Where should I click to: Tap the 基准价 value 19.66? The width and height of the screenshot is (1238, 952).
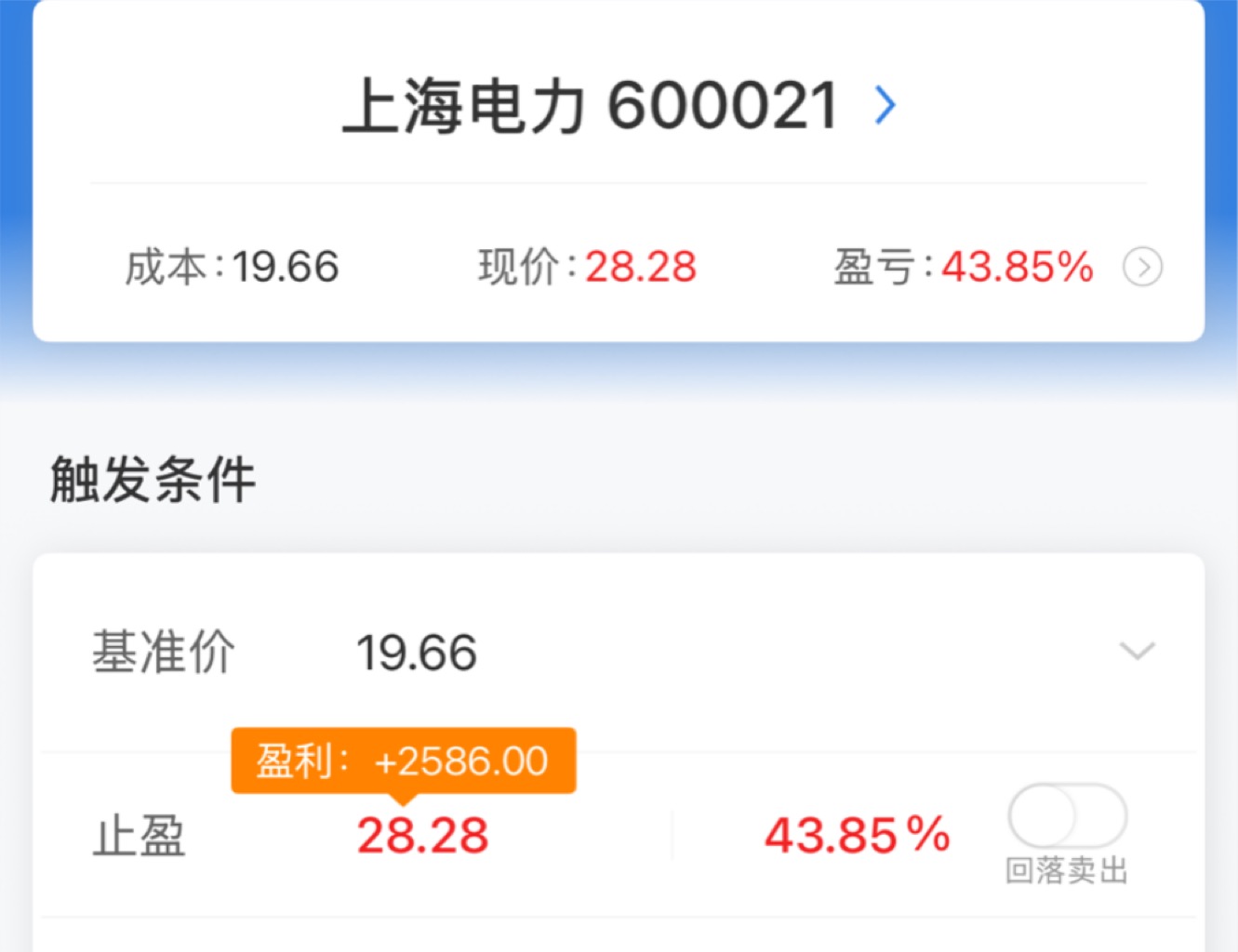pos(417,653)
